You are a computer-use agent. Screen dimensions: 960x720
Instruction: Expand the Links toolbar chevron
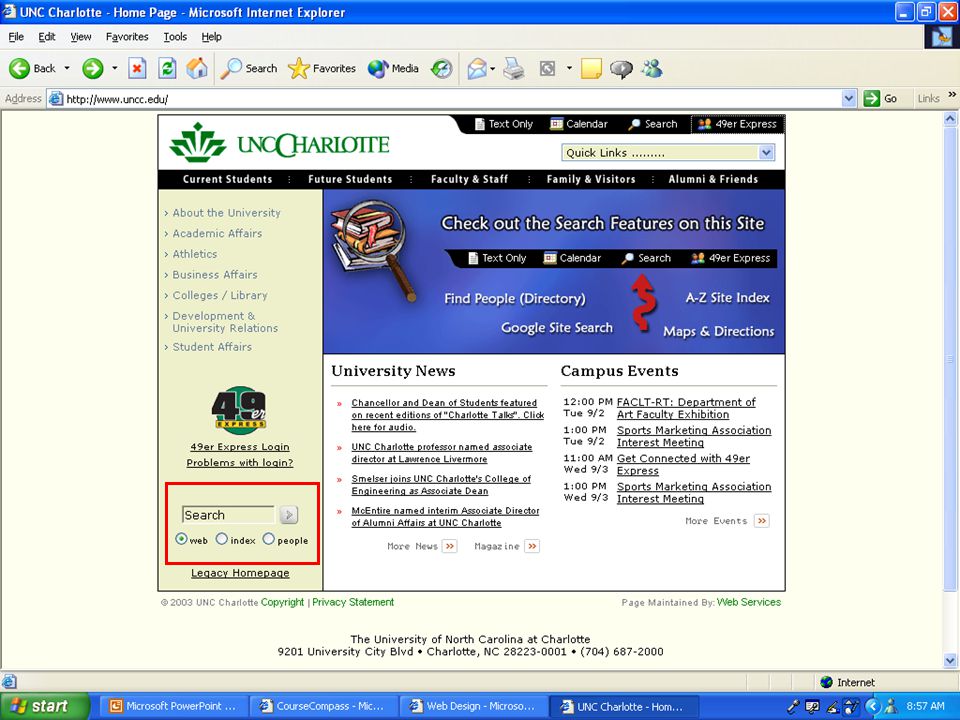click(951, 94)
